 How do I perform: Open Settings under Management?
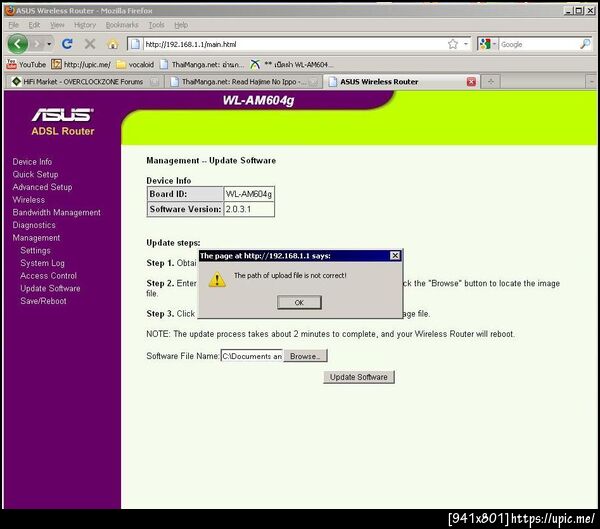[x=35, y=250]
